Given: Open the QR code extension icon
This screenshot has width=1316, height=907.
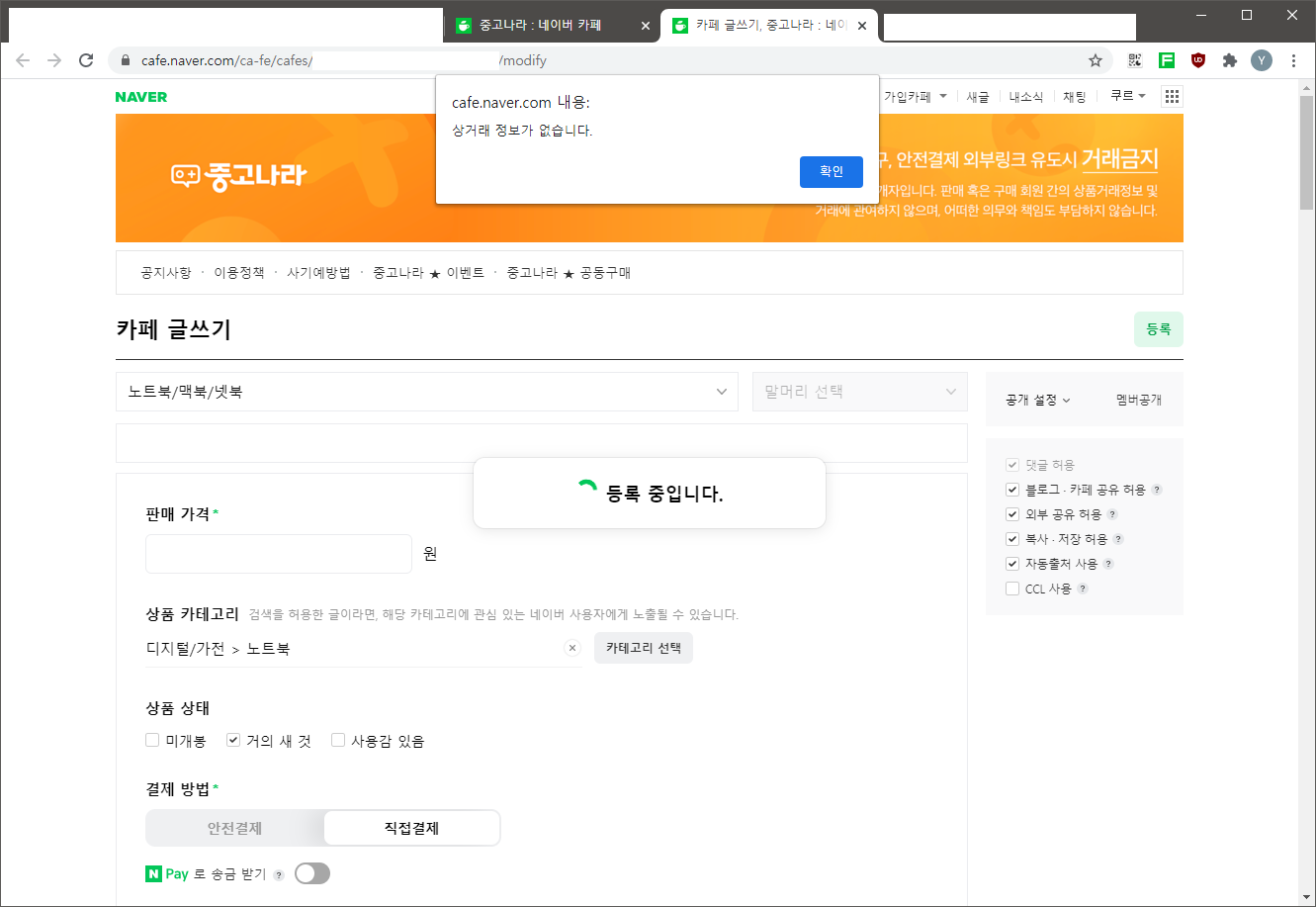Looking at the screenshot, I should coord(1135,60).
